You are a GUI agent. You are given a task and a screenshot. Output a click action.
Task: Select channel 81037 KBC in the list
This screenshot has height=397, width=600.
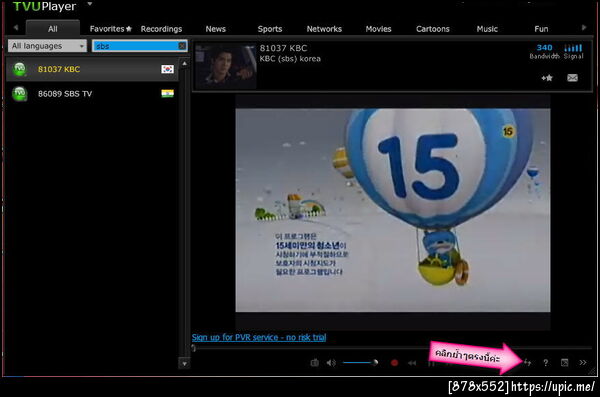[92, 69]
